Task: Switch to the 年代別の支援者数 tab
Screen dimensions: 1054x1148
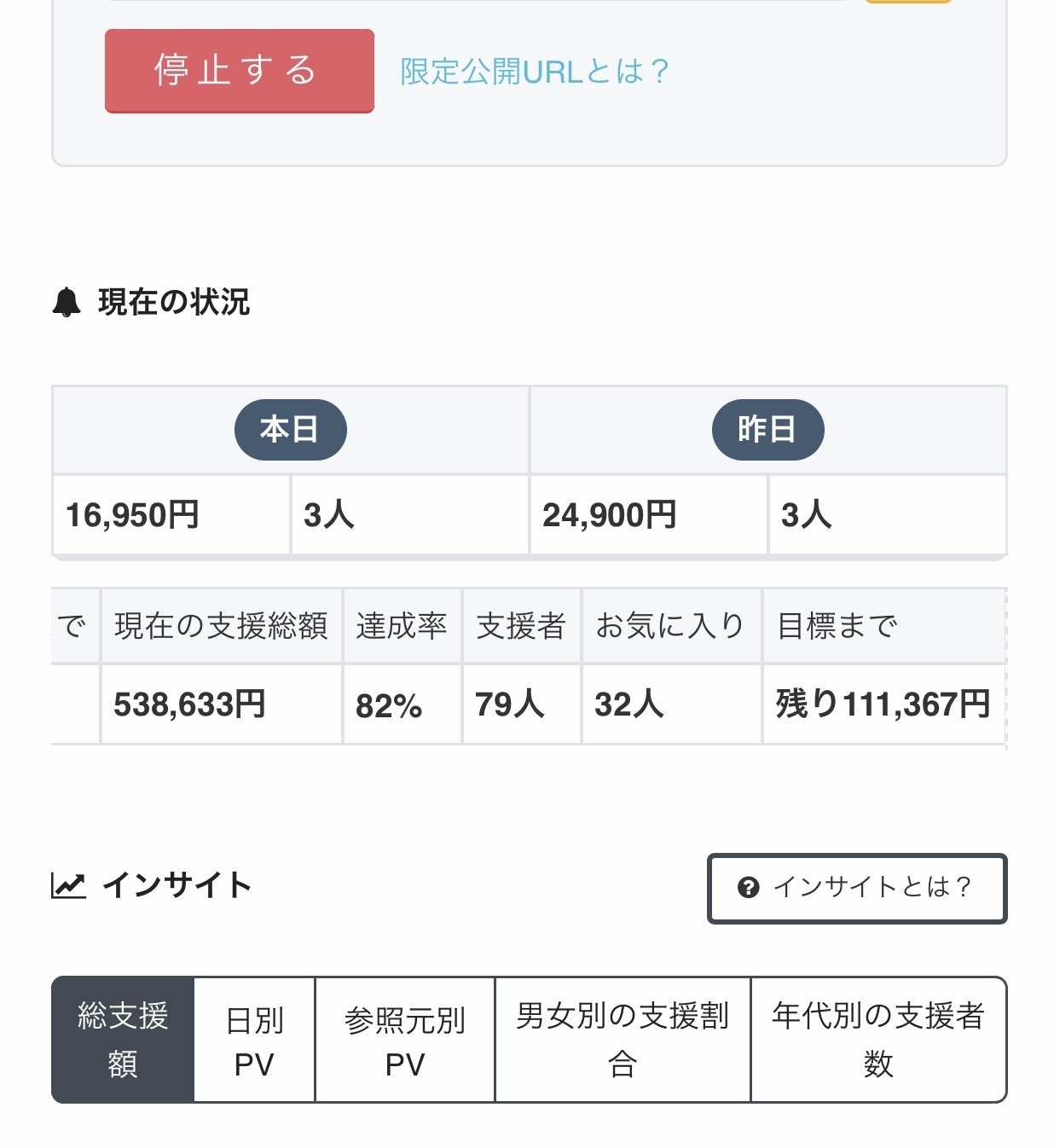Action: 878,1040
